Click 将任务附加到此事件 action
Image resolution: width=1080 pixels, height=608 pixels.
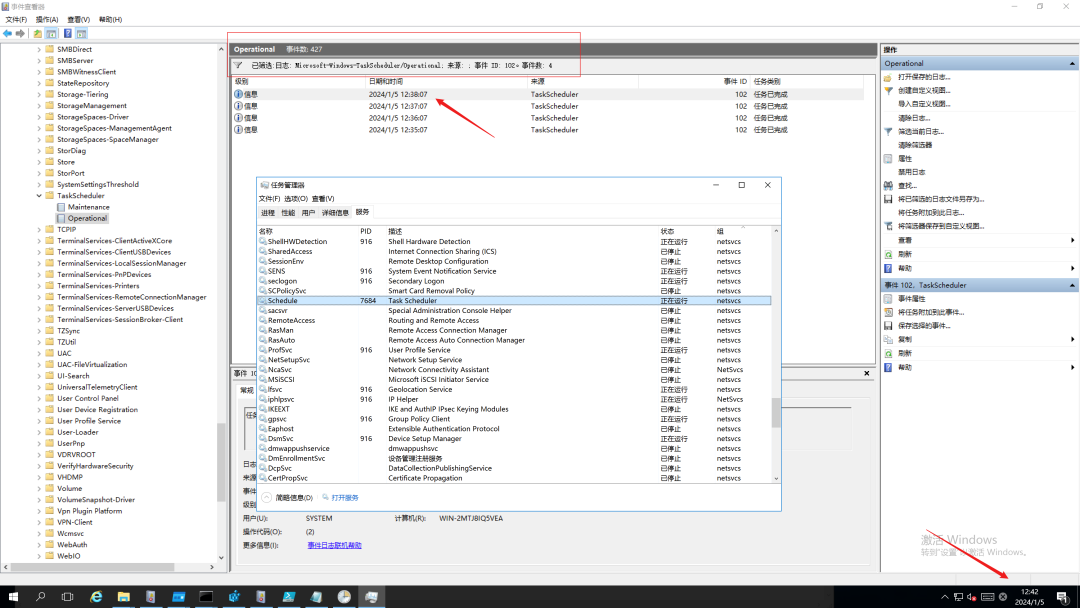click(931, 312)
